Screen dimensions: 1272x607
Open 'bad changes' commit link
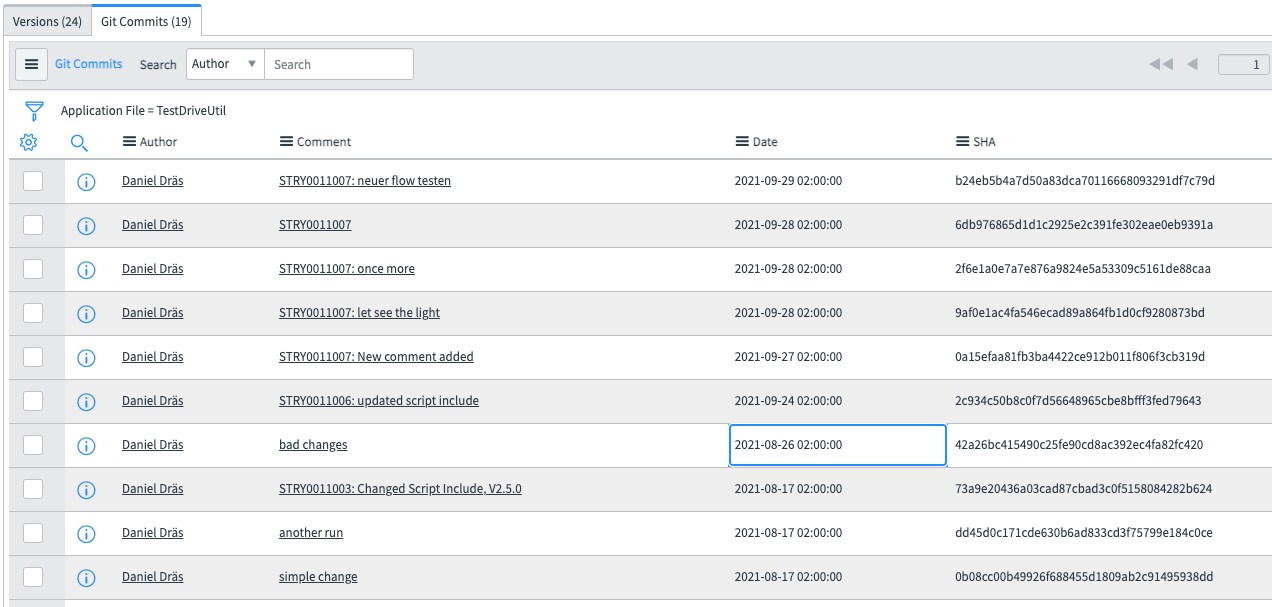click(x=313, y=445)
